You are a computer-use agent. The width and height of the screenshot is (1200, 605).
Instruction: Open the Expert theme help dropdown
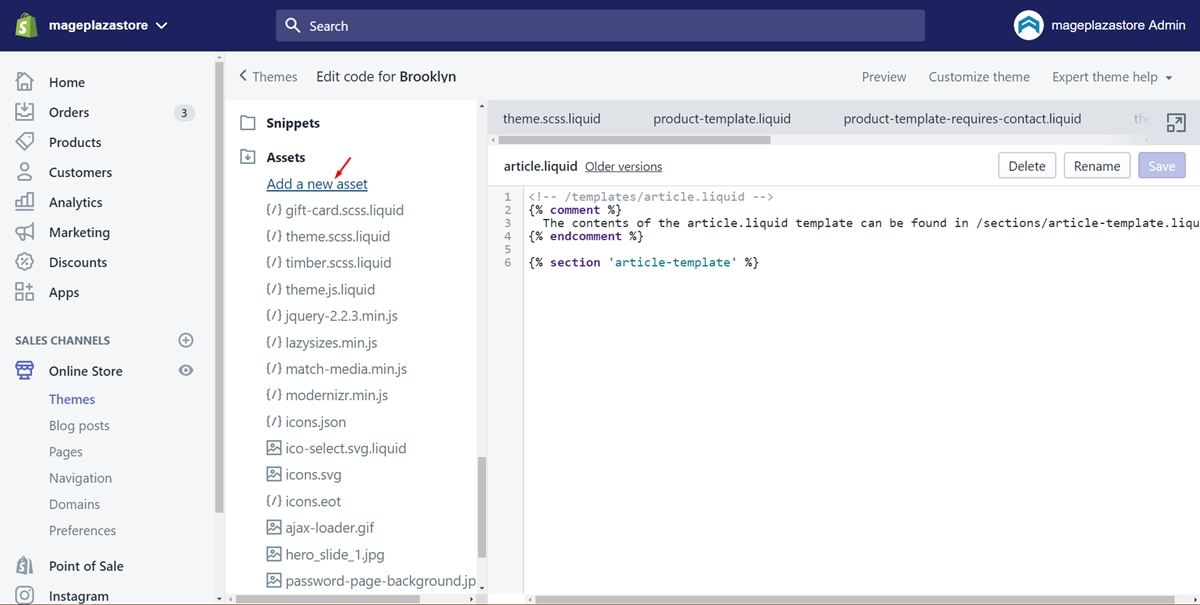pyautogui.click(x=1112, y=77)
